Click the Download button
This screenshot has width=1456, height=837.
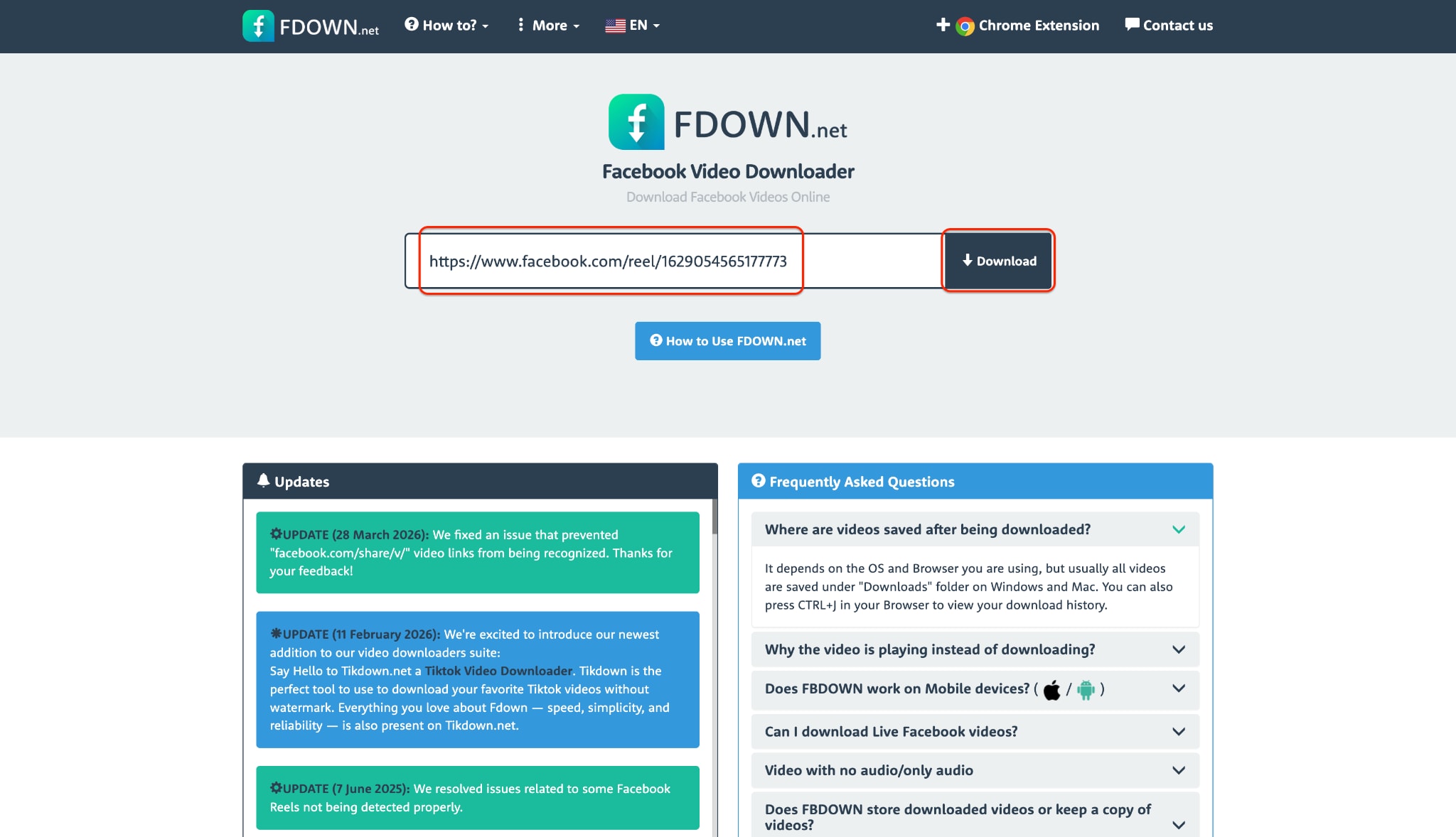[x=998, y=261]
